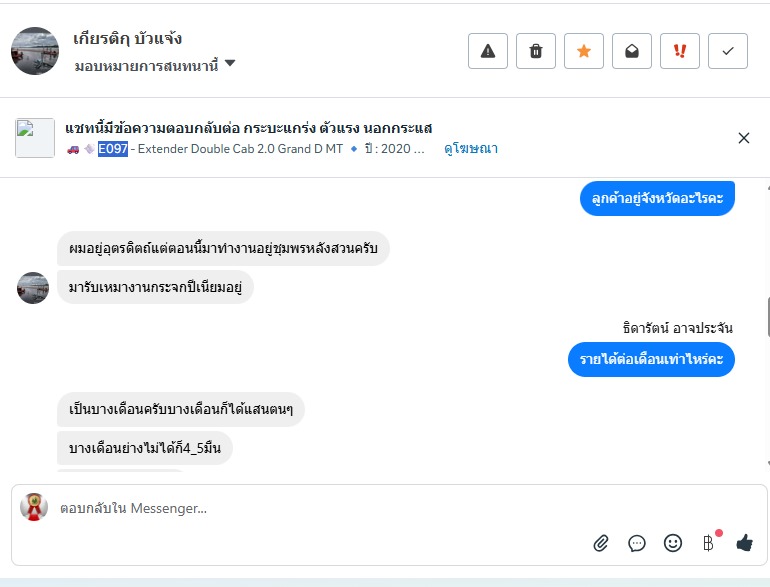Delete conversation with the trash icon
770x587 pixels.
point(536,51)
